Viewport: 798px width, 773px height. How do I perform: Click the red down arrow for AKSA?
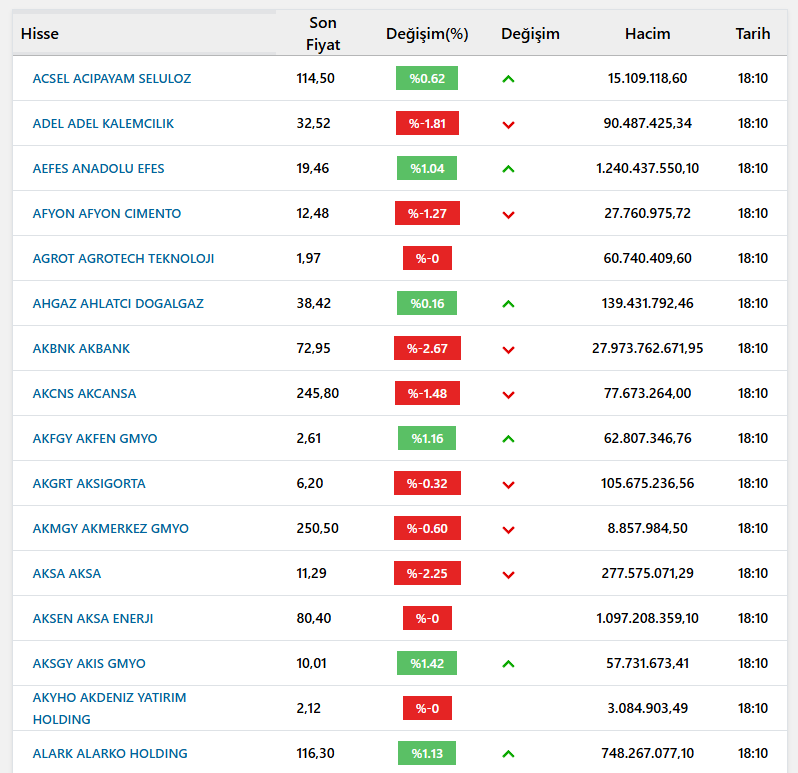pyautogui.click(x=508, y=575)
